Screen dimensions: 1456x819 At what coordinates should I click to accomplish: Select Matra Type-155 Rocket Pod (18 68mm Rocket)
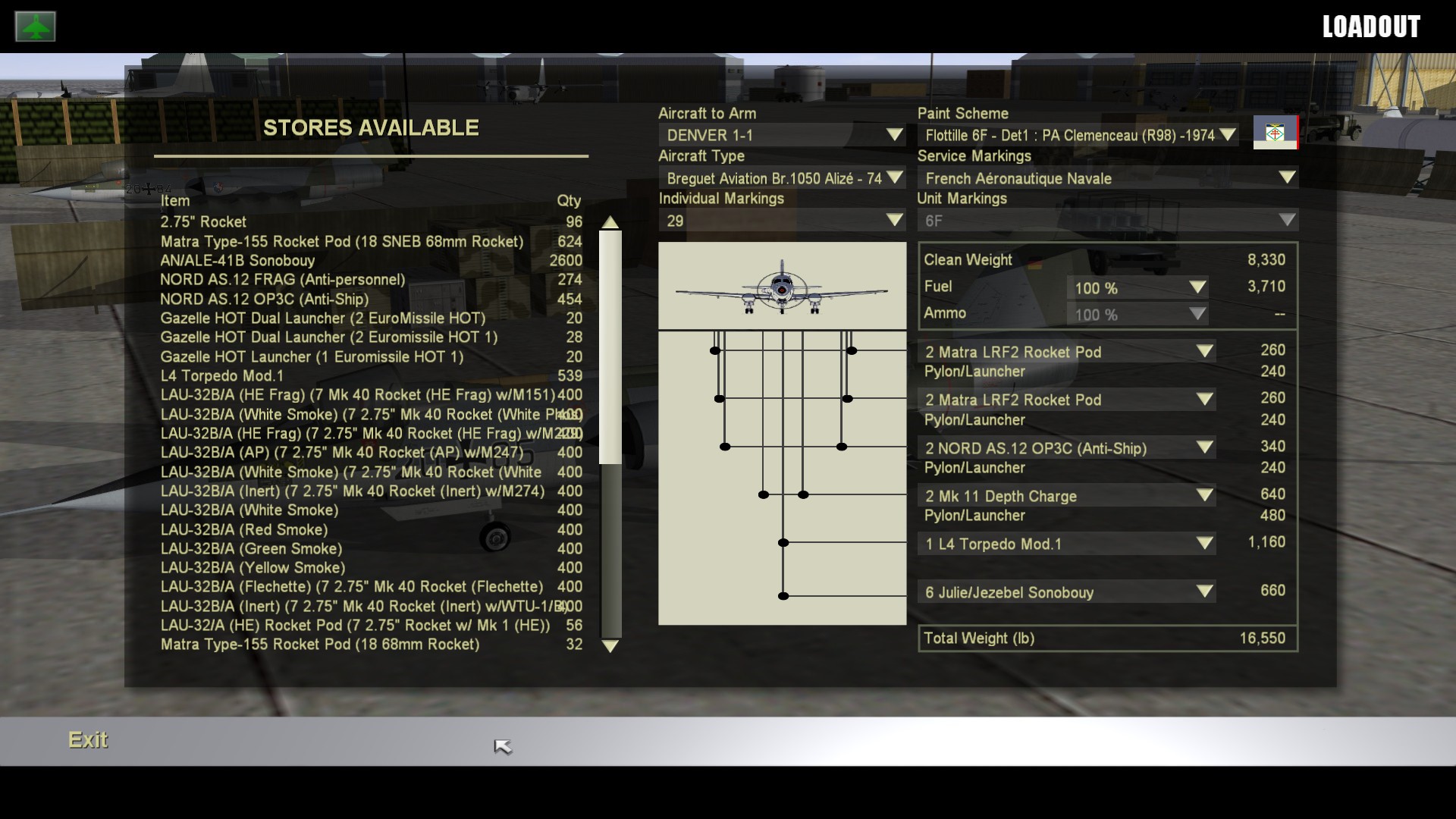372,644
